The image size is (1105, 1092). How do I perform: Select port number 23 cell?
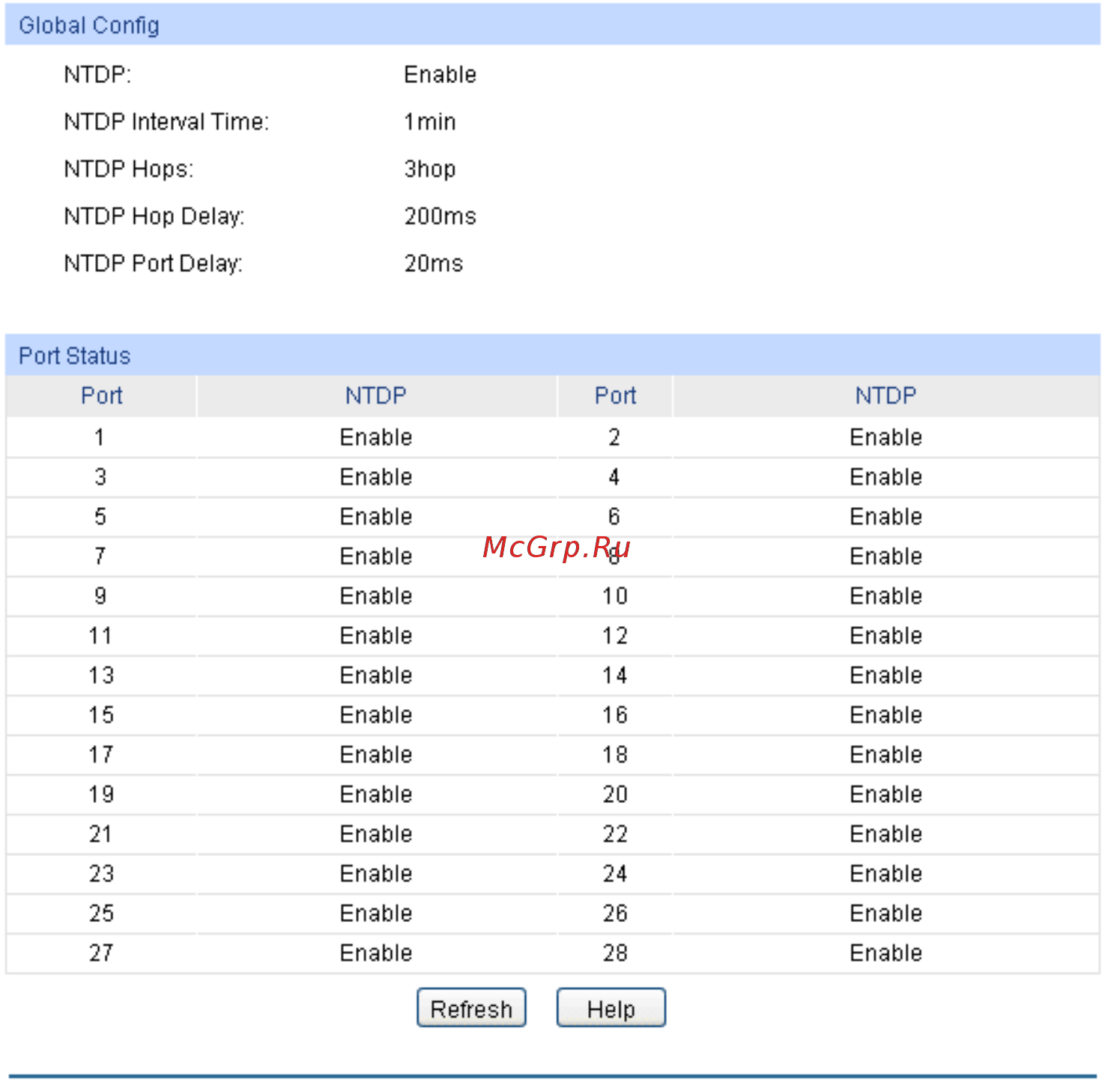coord(101,873)
